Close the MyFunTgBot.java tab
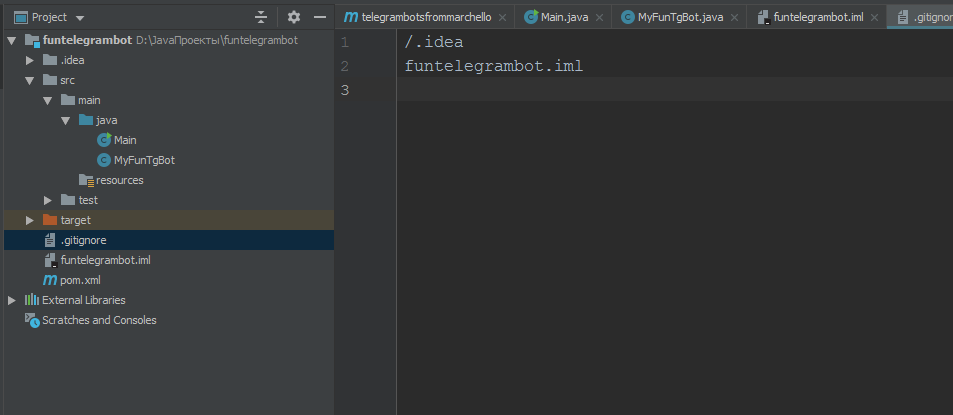 pyautogui.click(x=735, y=18)
